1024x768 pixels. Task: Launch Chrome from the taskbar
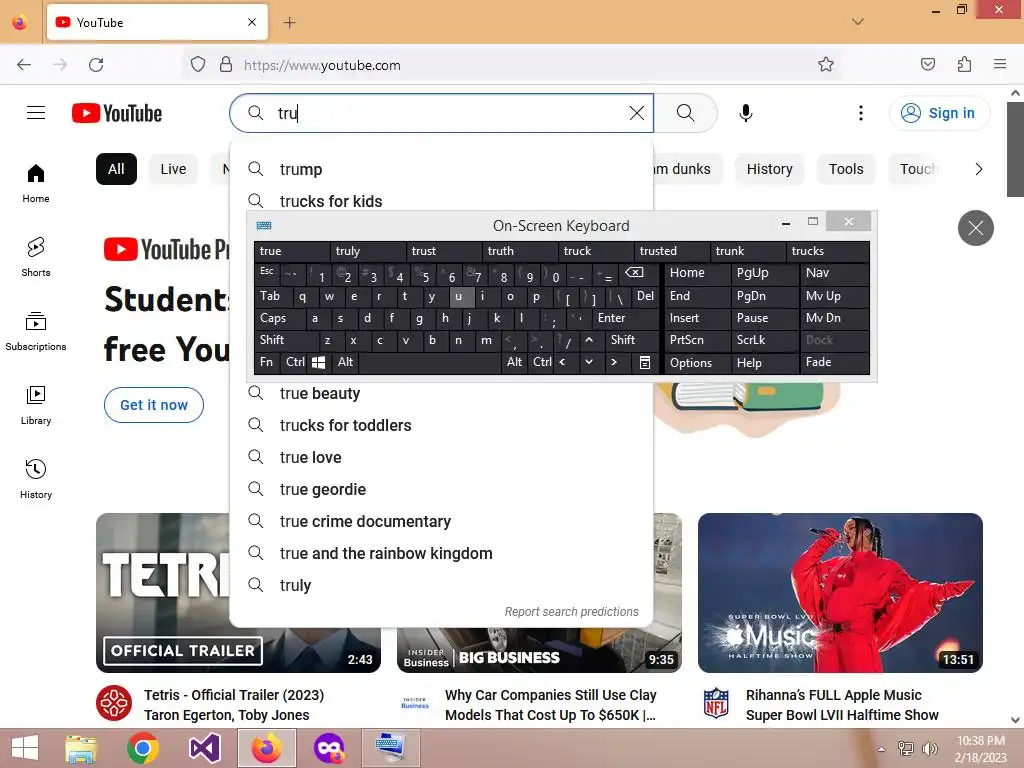coord(143,748)
